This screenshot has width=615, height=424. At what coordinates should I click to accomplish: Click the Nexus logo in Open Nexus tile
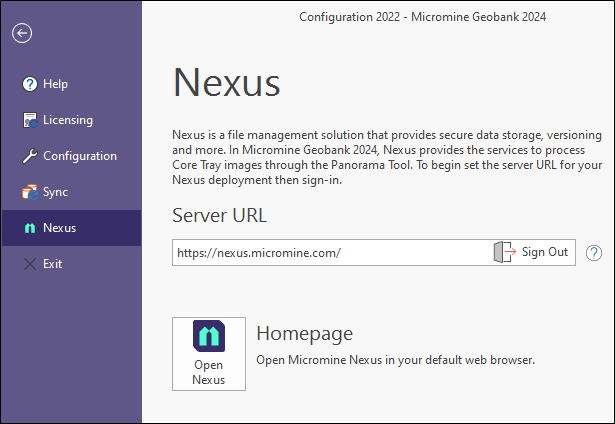point(209,336)
